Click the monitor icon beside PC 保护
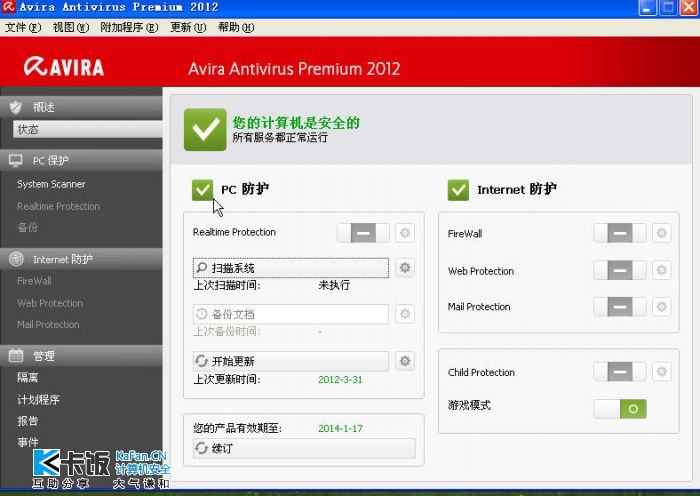Viewport: 700px width, 496px height. tap(16, 161)
